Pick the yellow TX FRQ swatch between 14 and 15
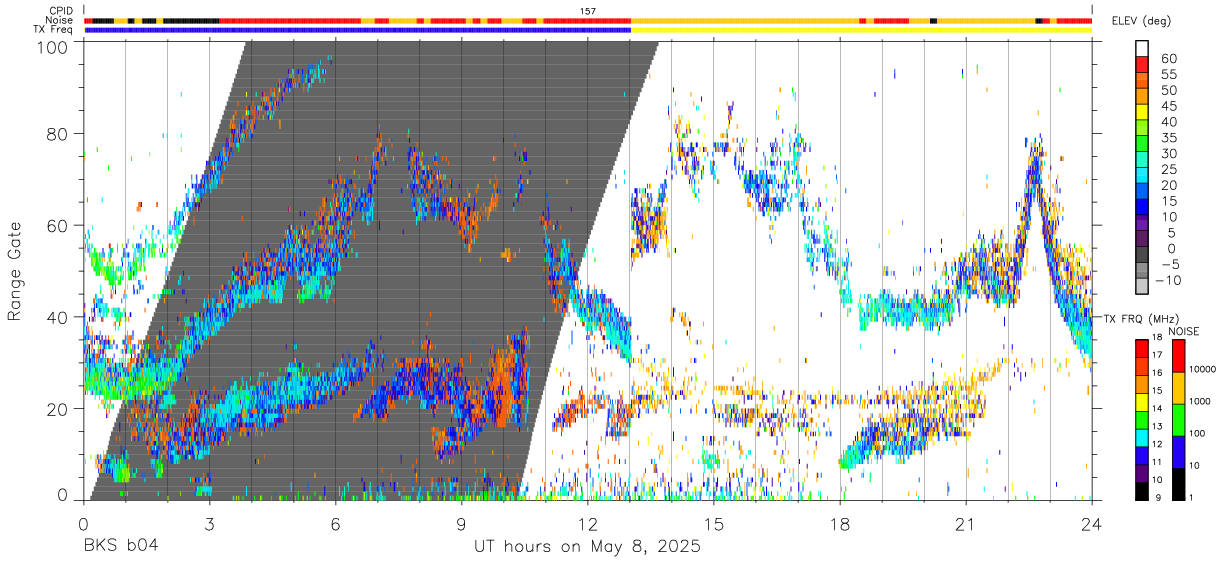 (x=1142, y=402)
